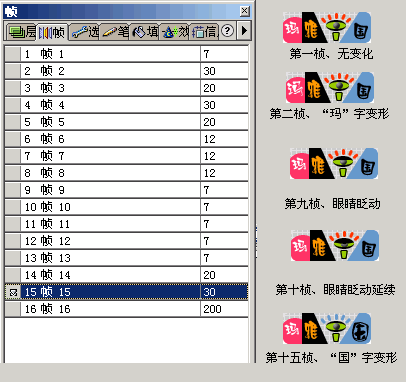Click the delay value 12 for frame 6
This screenshot has height=382, width=406.
click(x=210, y=139)
